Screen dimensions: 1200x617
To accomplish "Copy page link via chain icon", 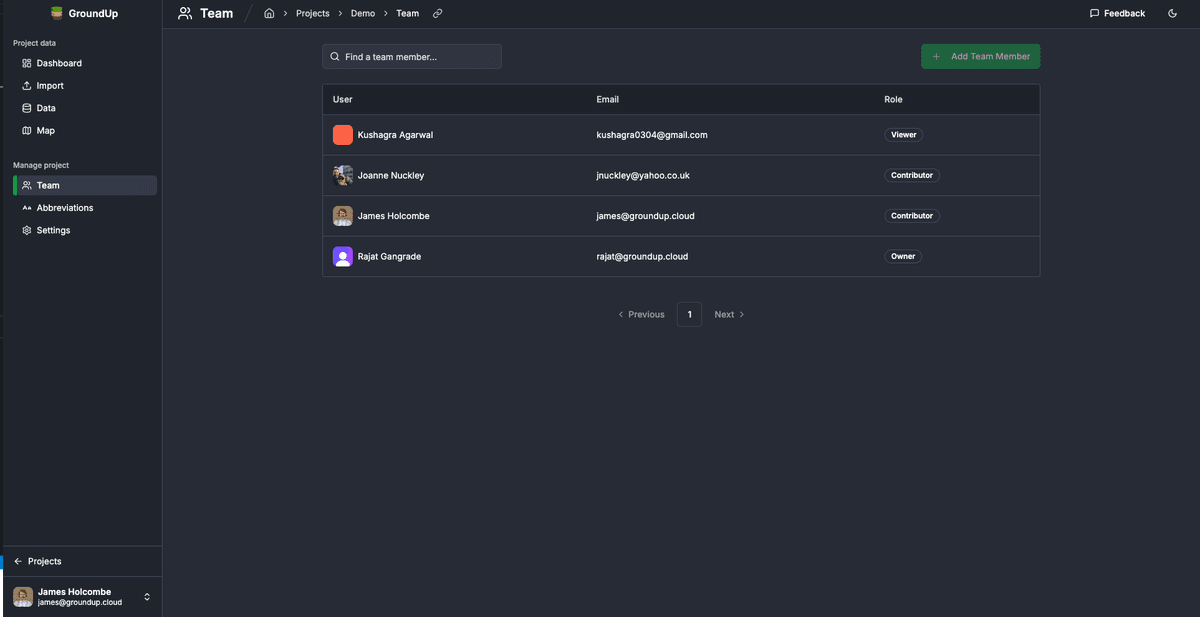I will tap(438, 14).
